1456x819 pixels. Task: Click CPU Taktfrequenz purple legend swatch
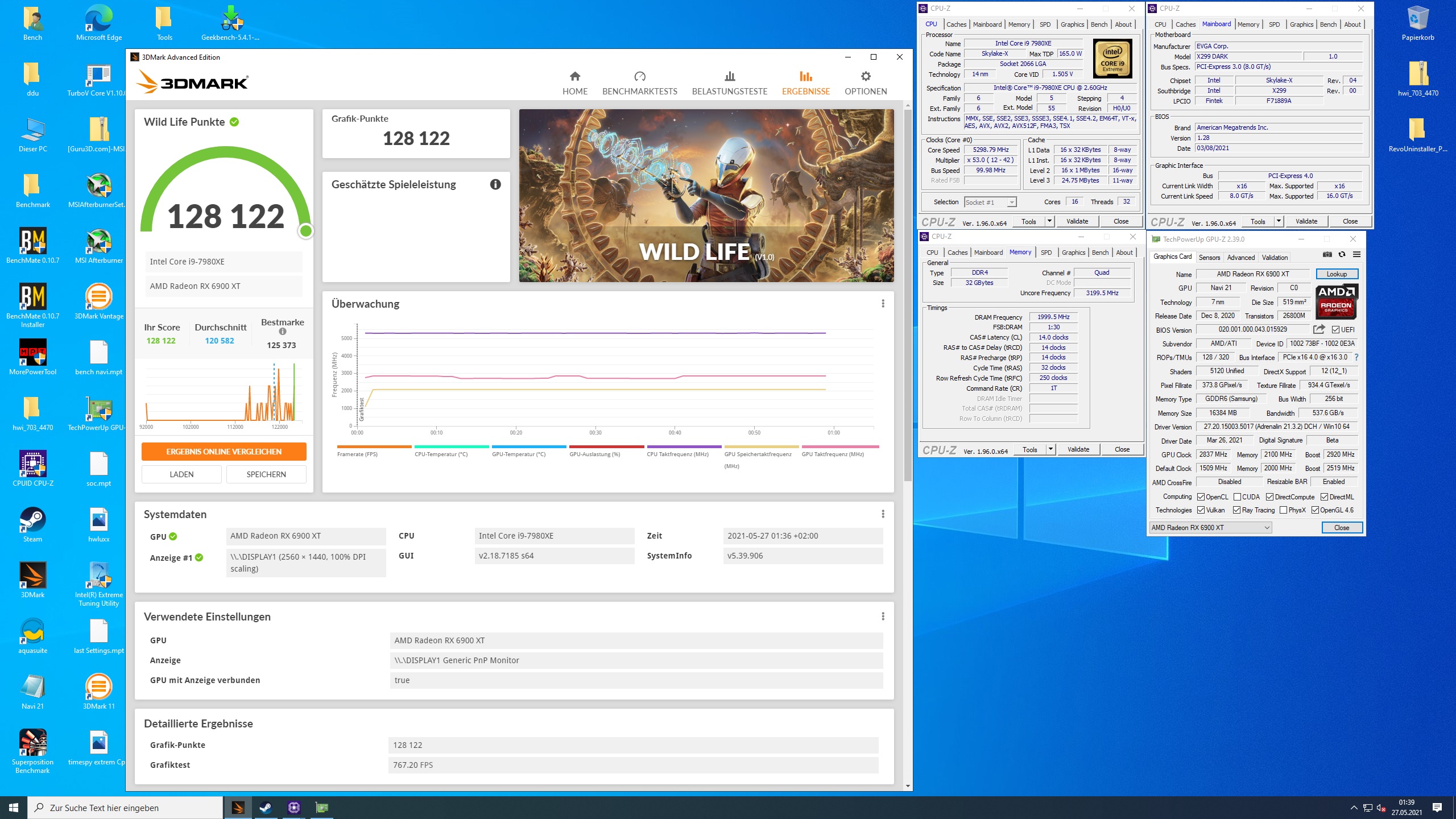click(x=684, y=447)
